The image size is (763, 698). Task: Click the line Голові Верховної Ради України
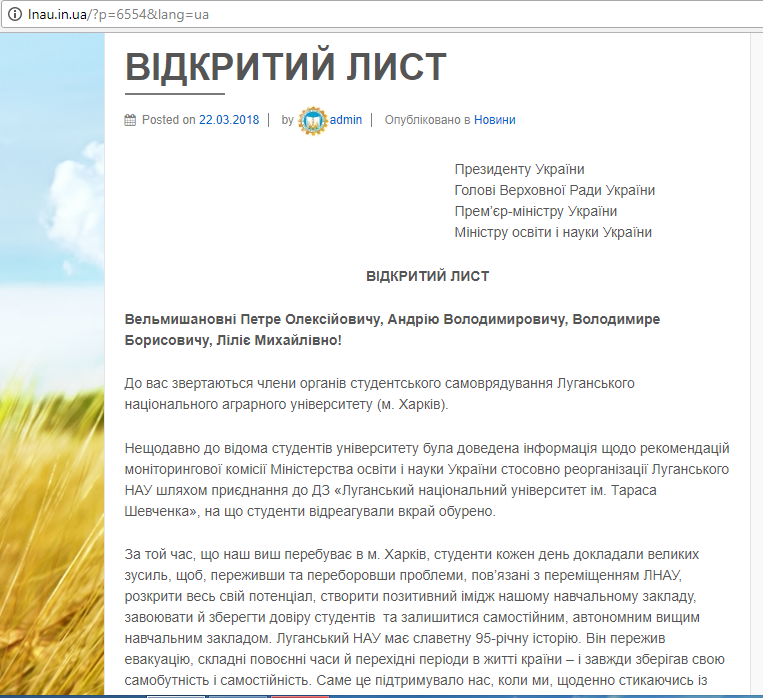point(555,190)
